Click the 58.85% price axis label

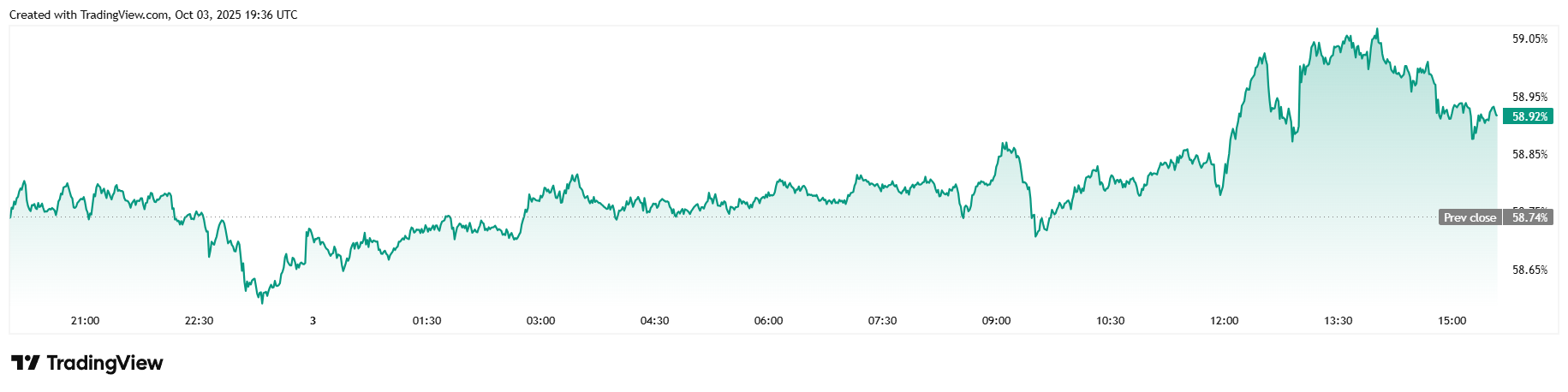pyautogui.click(x=1529, y=154)
